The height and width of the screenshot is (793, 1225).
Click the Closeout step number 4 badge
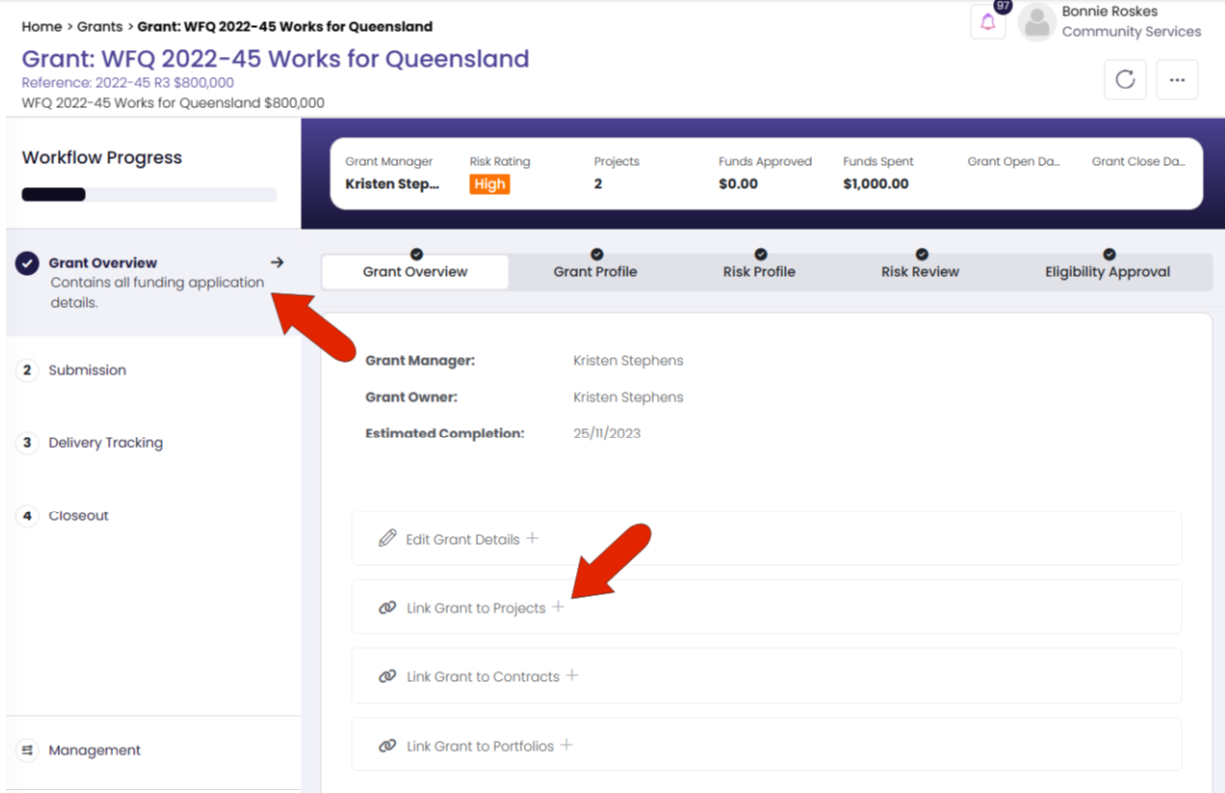tap(27, 516)
